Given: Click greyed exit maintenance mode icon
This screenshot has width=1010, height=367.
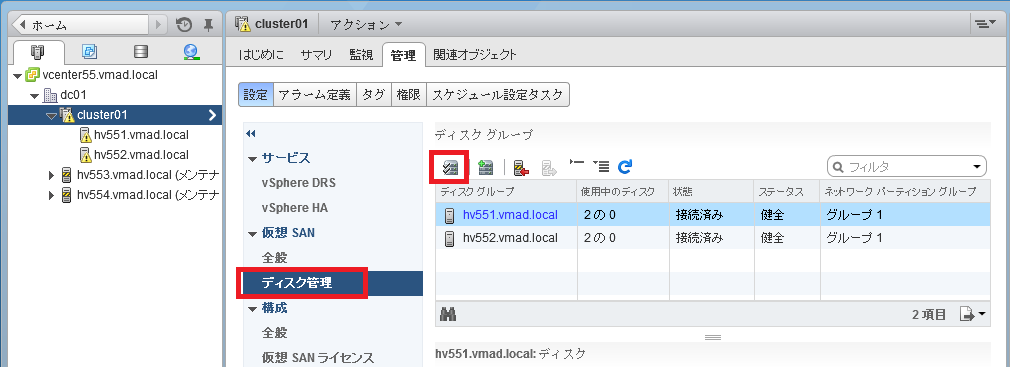Looking at the screenshot, I should pos(549,168).
